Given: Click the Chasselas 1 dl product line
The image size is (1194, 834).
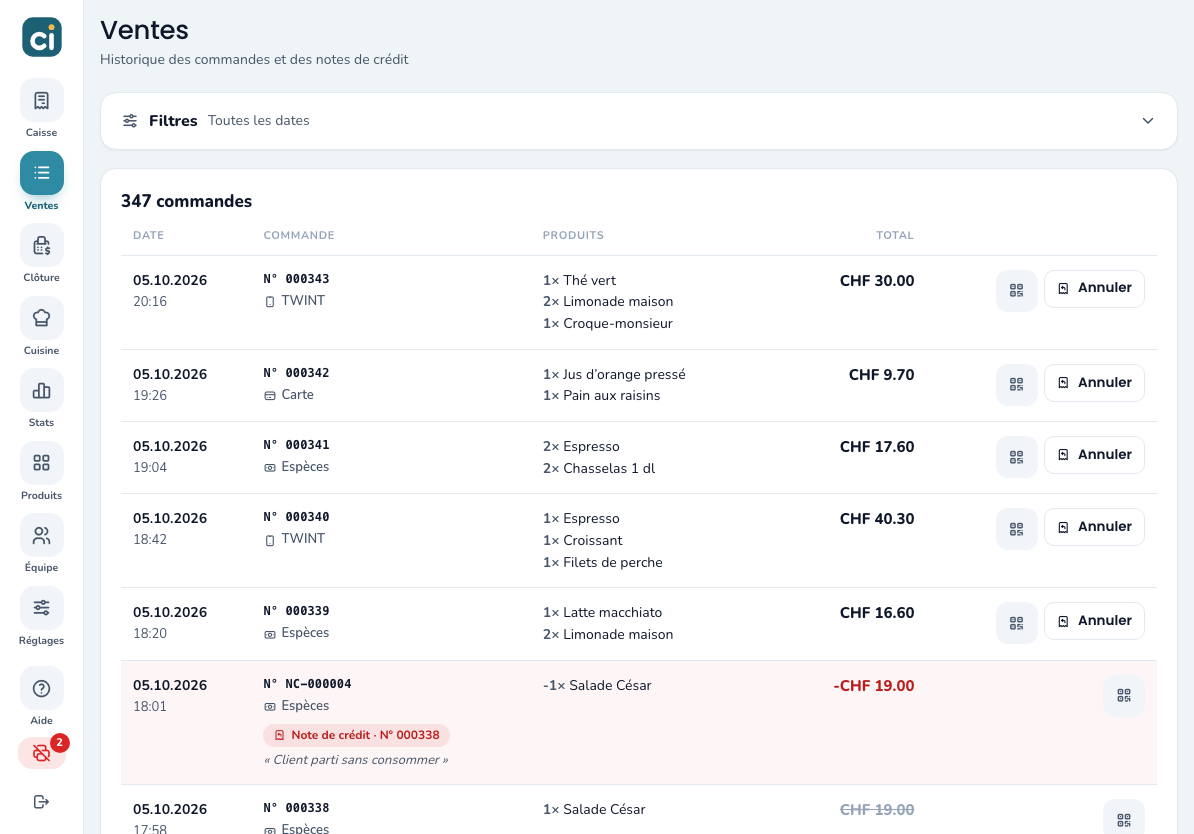Looking at the screenshot, I should pyautogui.click(x=599, y=468).
